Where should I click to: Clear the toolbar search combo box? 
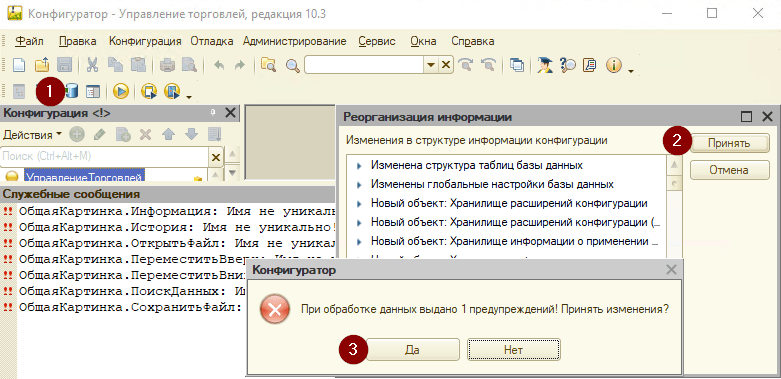point(446,65)
